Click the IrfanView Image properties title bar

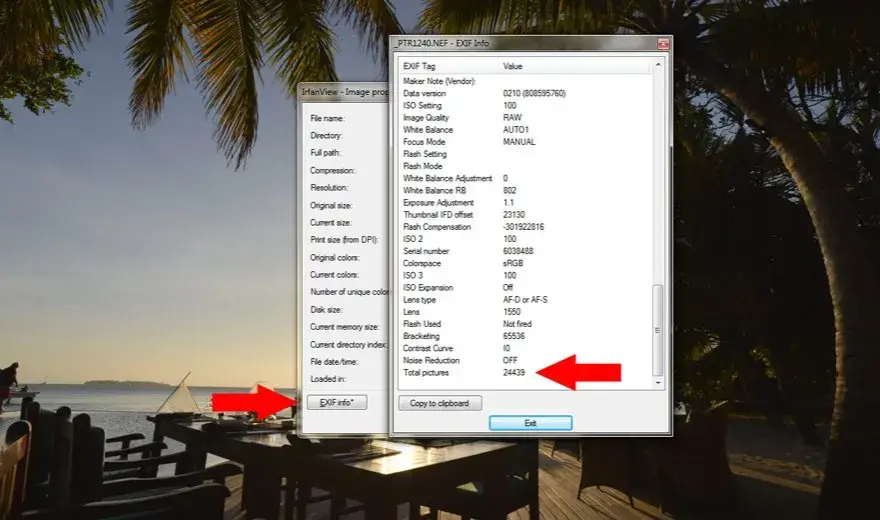(x=345, y=92)
